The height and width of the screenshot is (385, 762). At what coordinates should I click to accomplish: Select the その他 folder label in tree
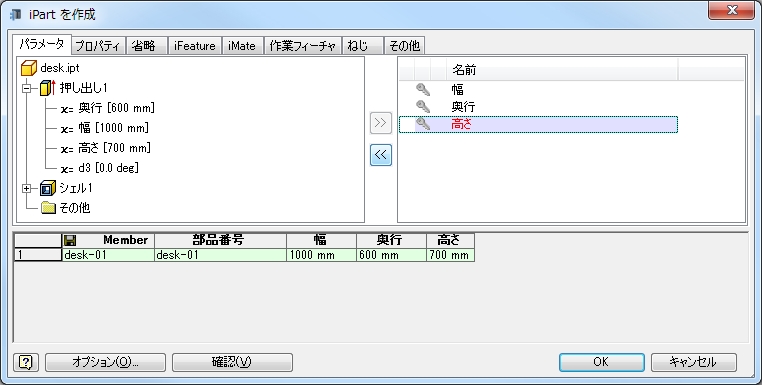tap(74, 208)
